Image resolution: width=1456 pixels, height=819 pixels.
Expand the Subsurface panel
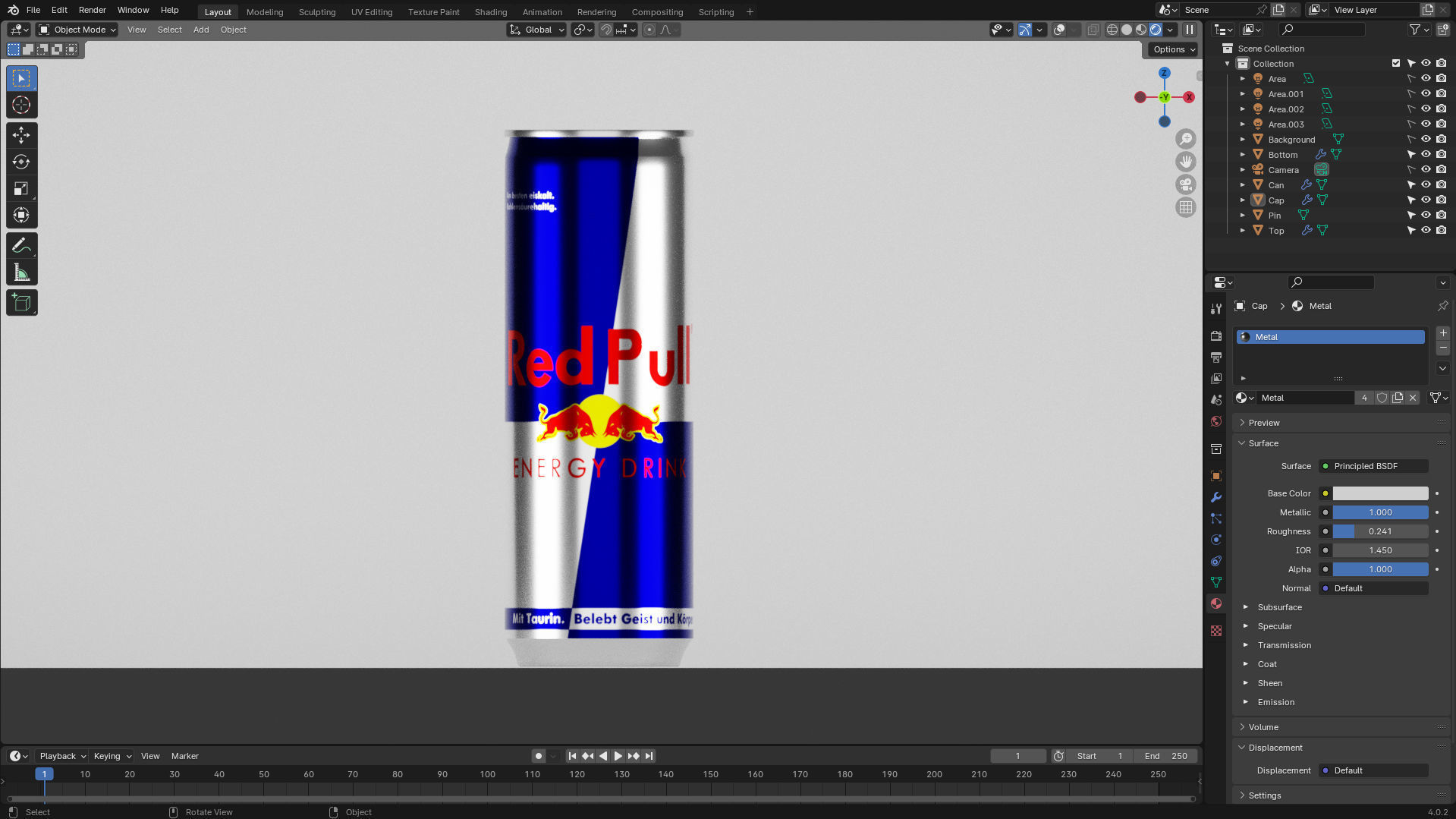[x=1279, y=607]
